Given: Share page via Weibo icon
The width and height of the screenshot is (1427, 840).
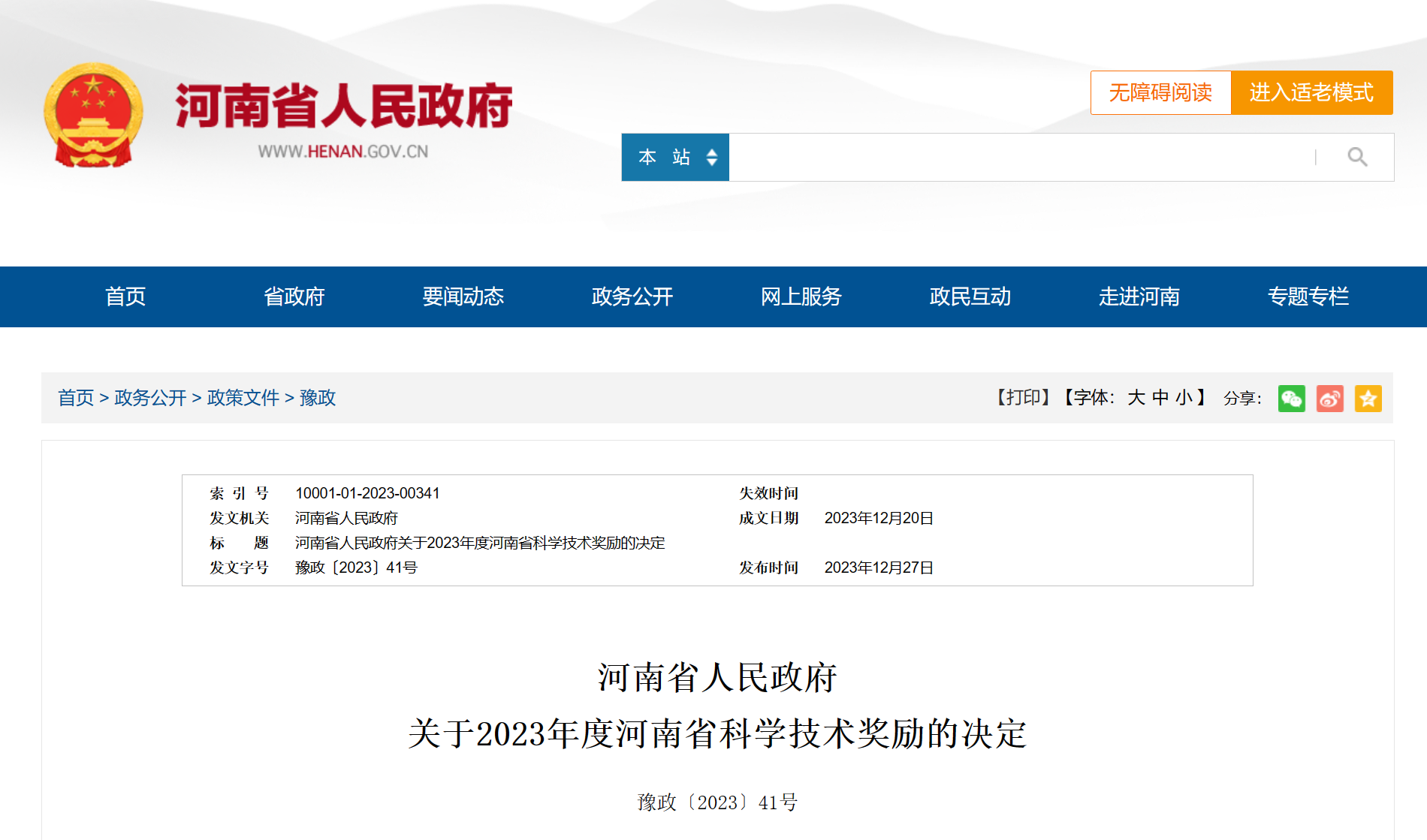Looking at the screenshot, I should 1330,399.
